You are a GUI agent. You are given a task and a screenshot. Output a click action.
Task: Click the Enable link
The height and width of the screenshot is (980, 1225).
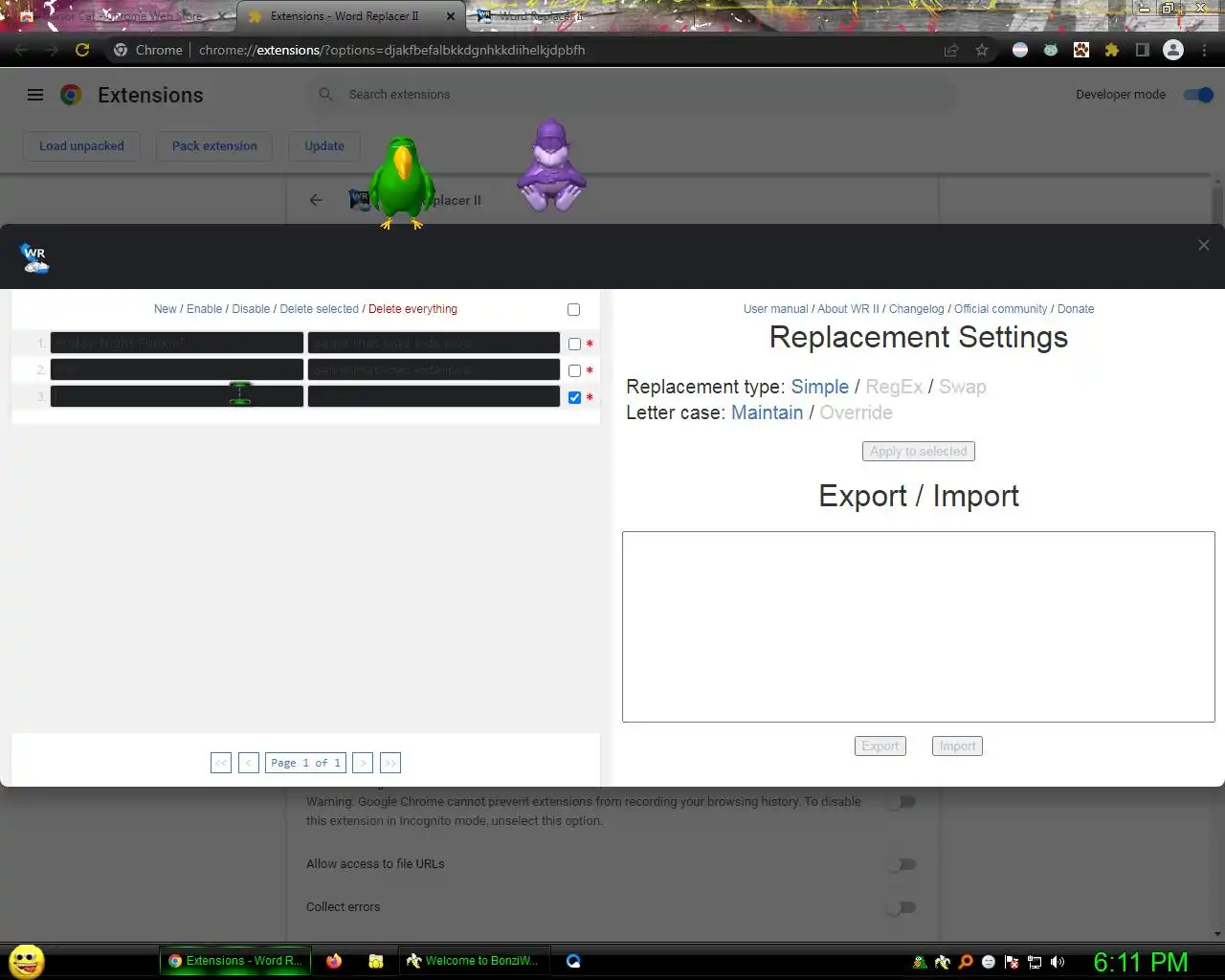pos(204,309)
